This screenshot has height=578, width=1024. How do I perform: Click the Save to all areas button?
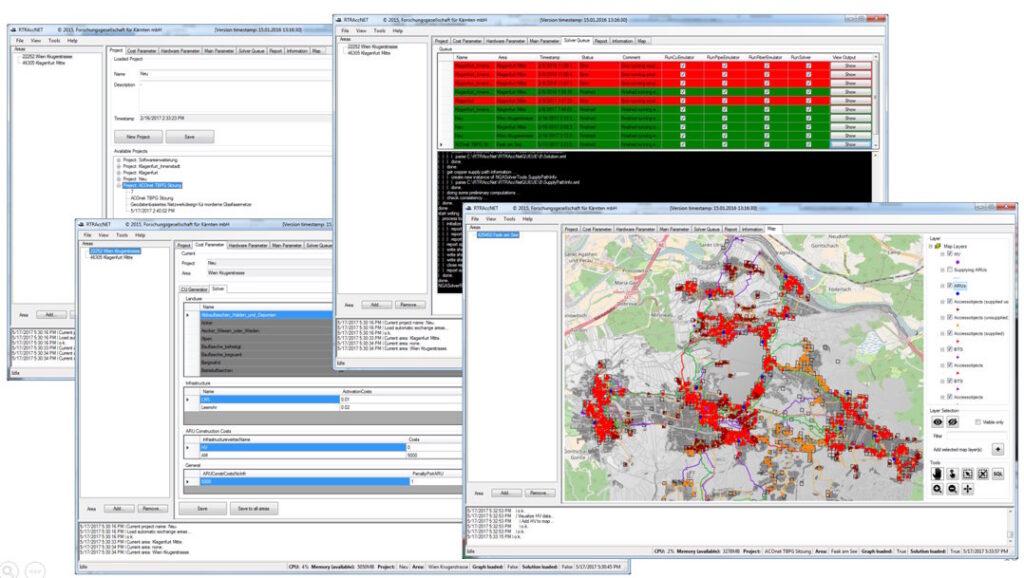coord(256,509)
